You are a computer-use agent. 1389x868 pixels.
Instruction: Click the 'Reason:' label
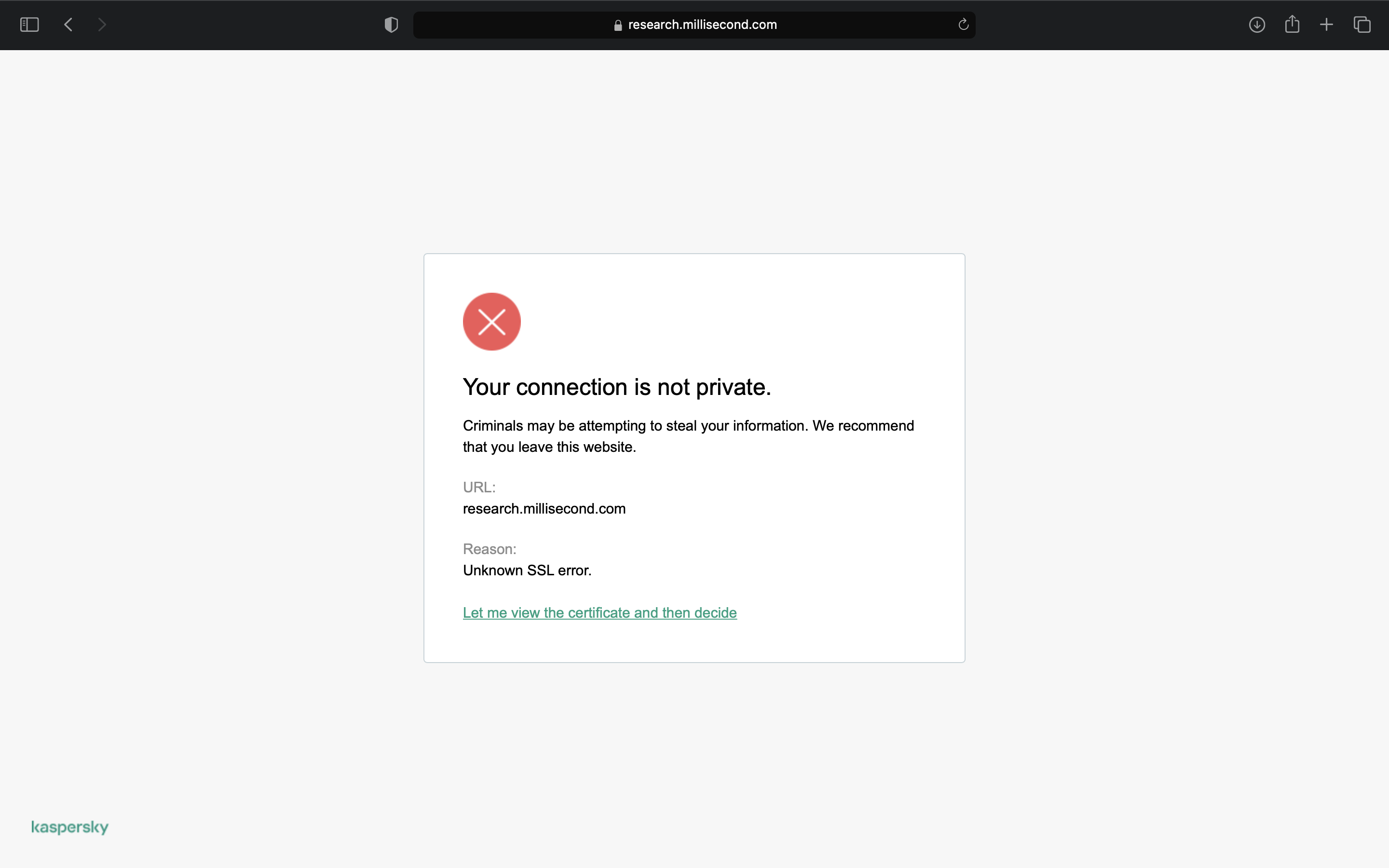coord(490,549)
